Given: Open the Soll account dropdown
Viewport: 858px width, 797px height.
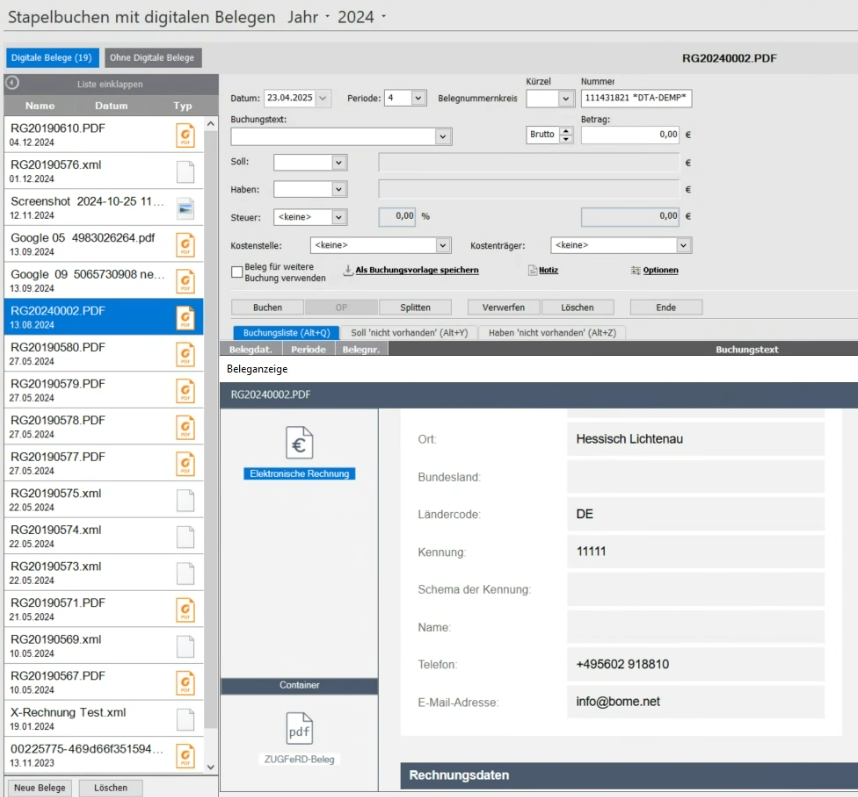Looking at the screenshot, I should tap(339, 162).
